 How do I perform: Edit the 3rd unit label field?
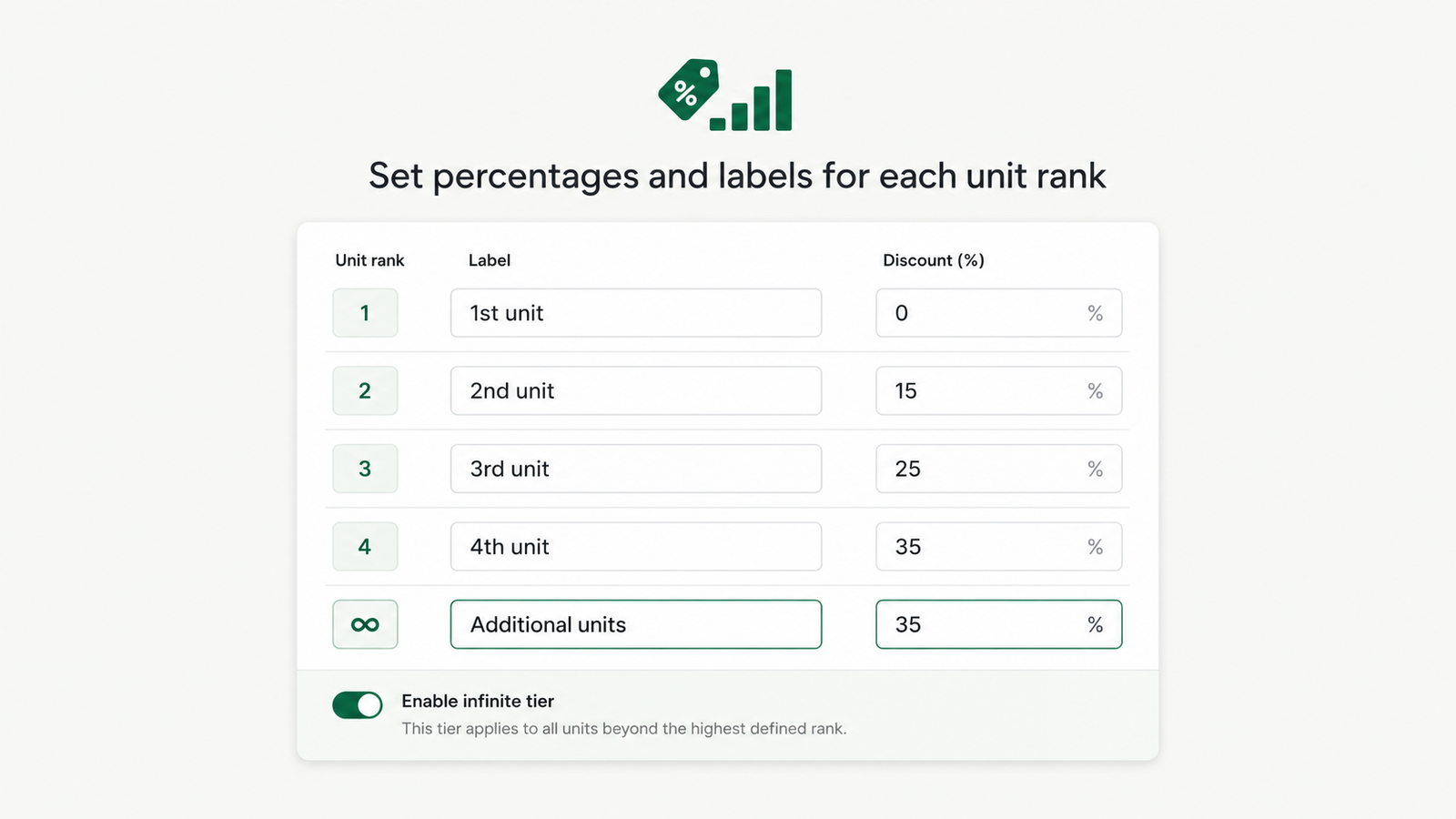pos(636,469)
